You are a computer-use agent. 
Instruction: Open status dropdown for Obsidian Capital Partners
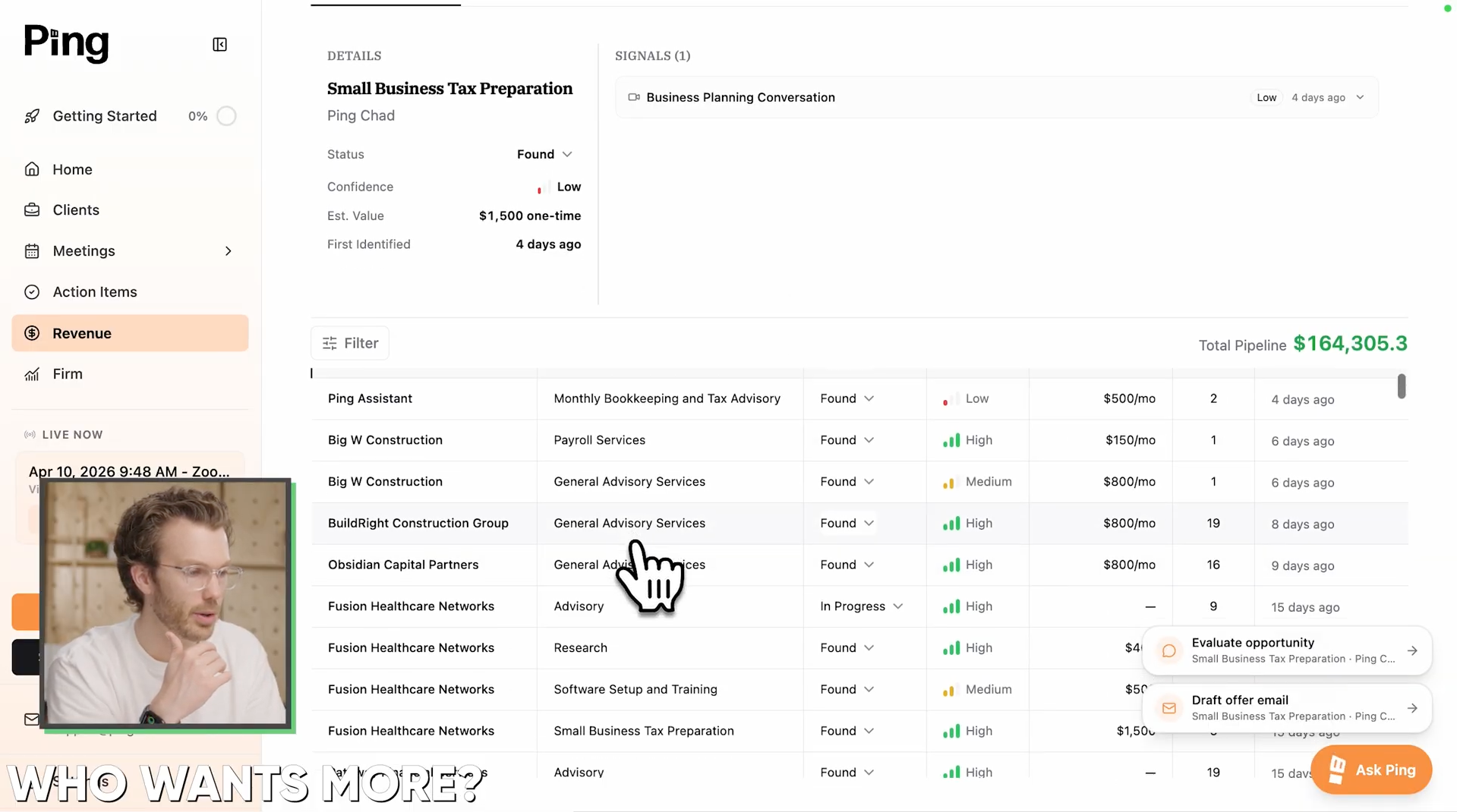click(x=847, y=565)
